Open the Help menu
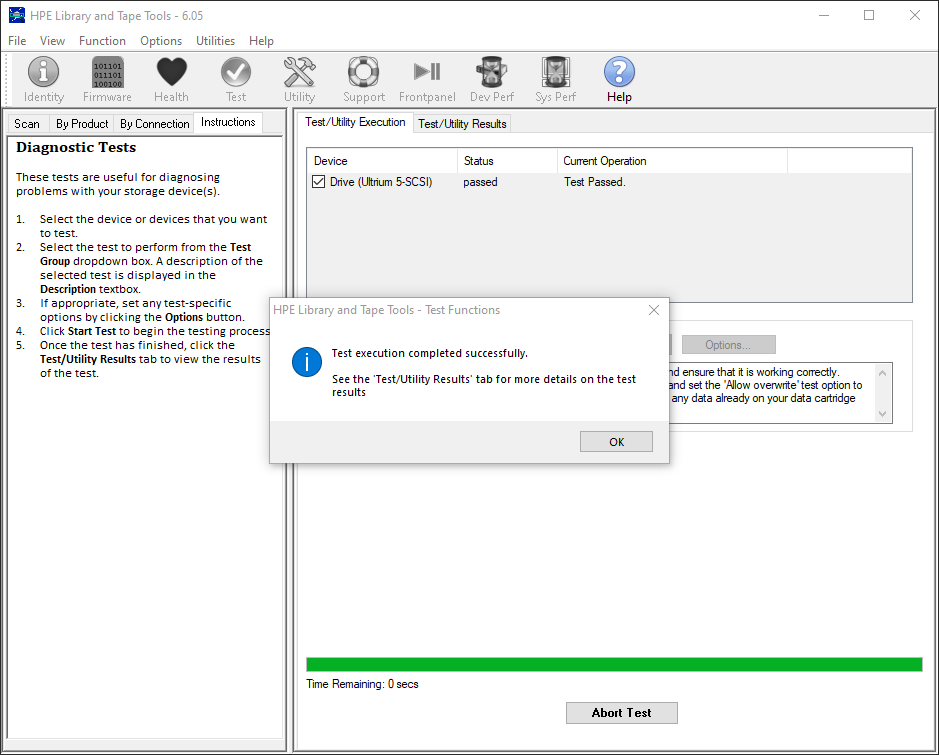Viewport: 939px width, 755px height. [x=261, y=41]
